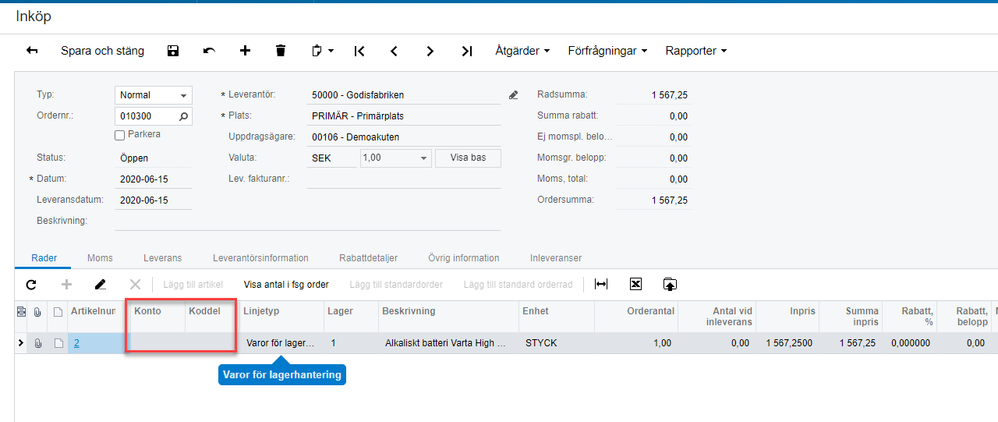This screenshot has height=422, width=998.
Task: Click the Visa bas button
Action: tap(468, 158)
